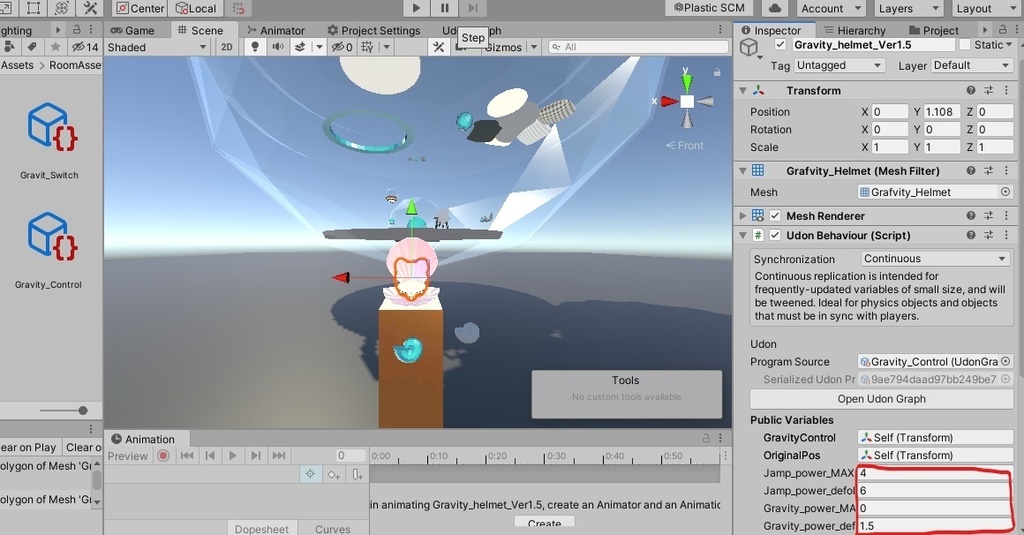Viewport: 1024px width, 535px height.
Task: Lock the left Project panel
Action: (76, 30)
